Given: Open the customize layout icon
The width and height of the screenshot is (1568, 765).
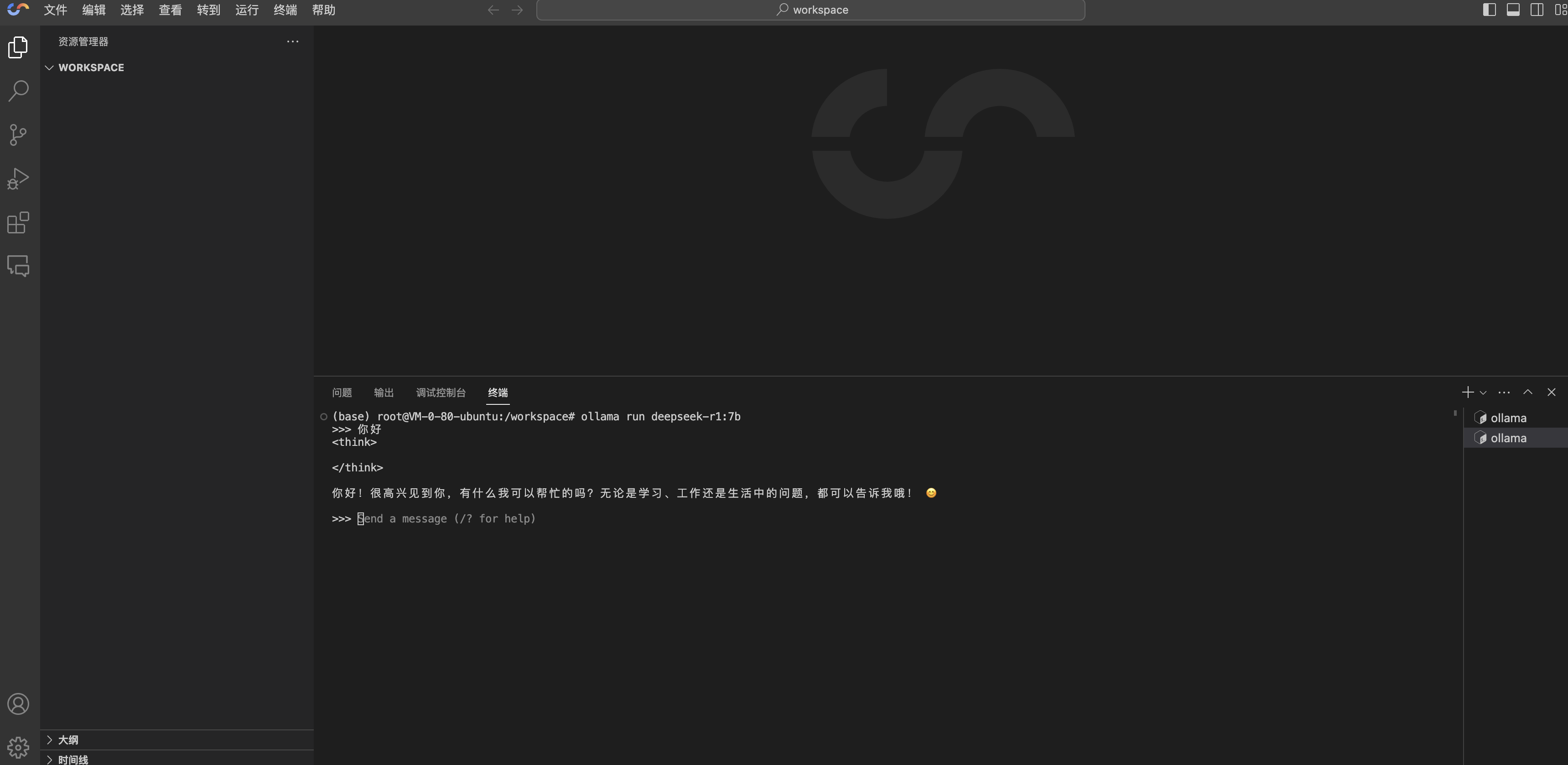Looking at the screenshot, I should [x=1560, y=10].
